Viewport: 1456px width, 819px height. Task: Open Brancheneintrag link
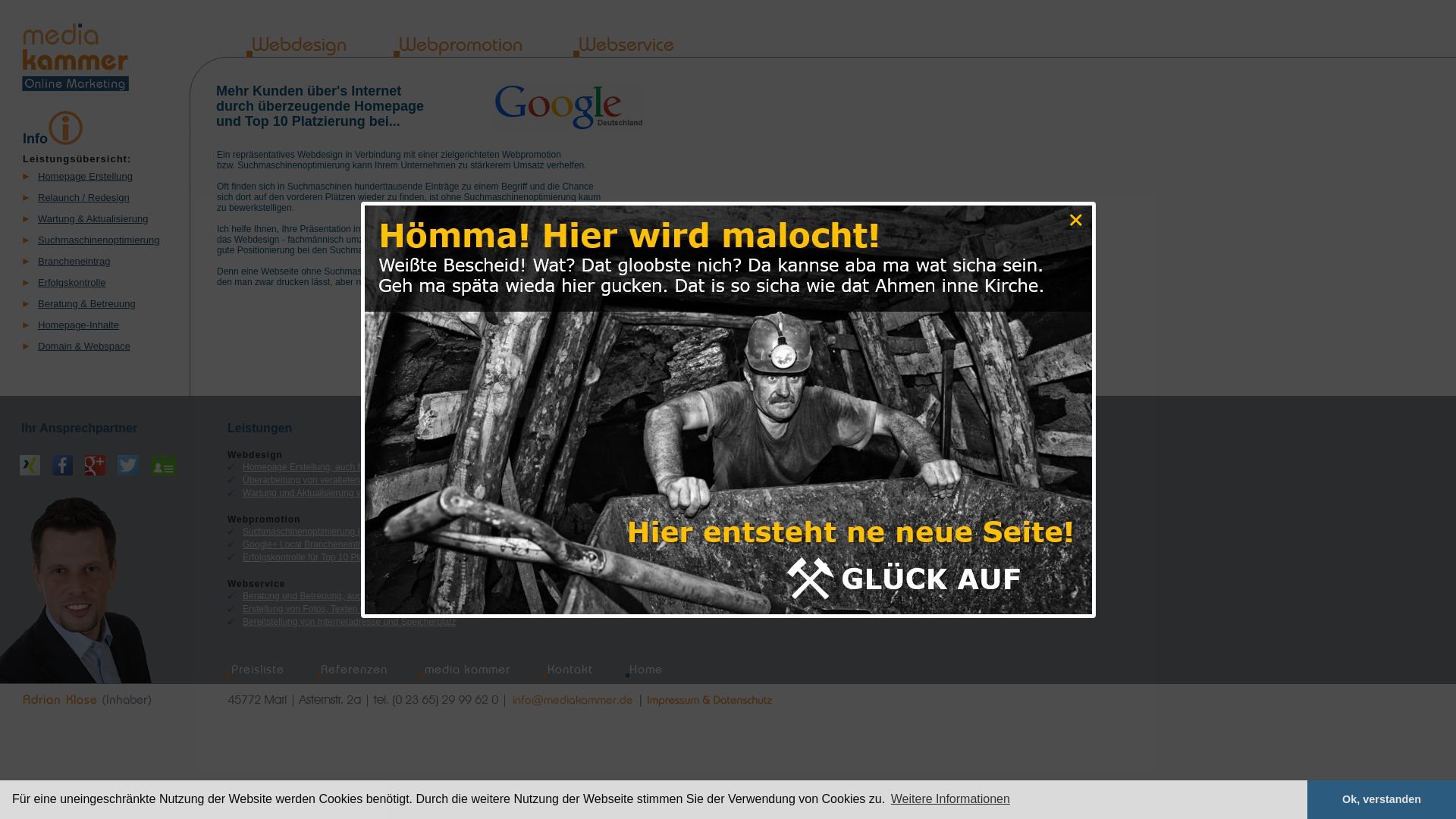(74, 262)
